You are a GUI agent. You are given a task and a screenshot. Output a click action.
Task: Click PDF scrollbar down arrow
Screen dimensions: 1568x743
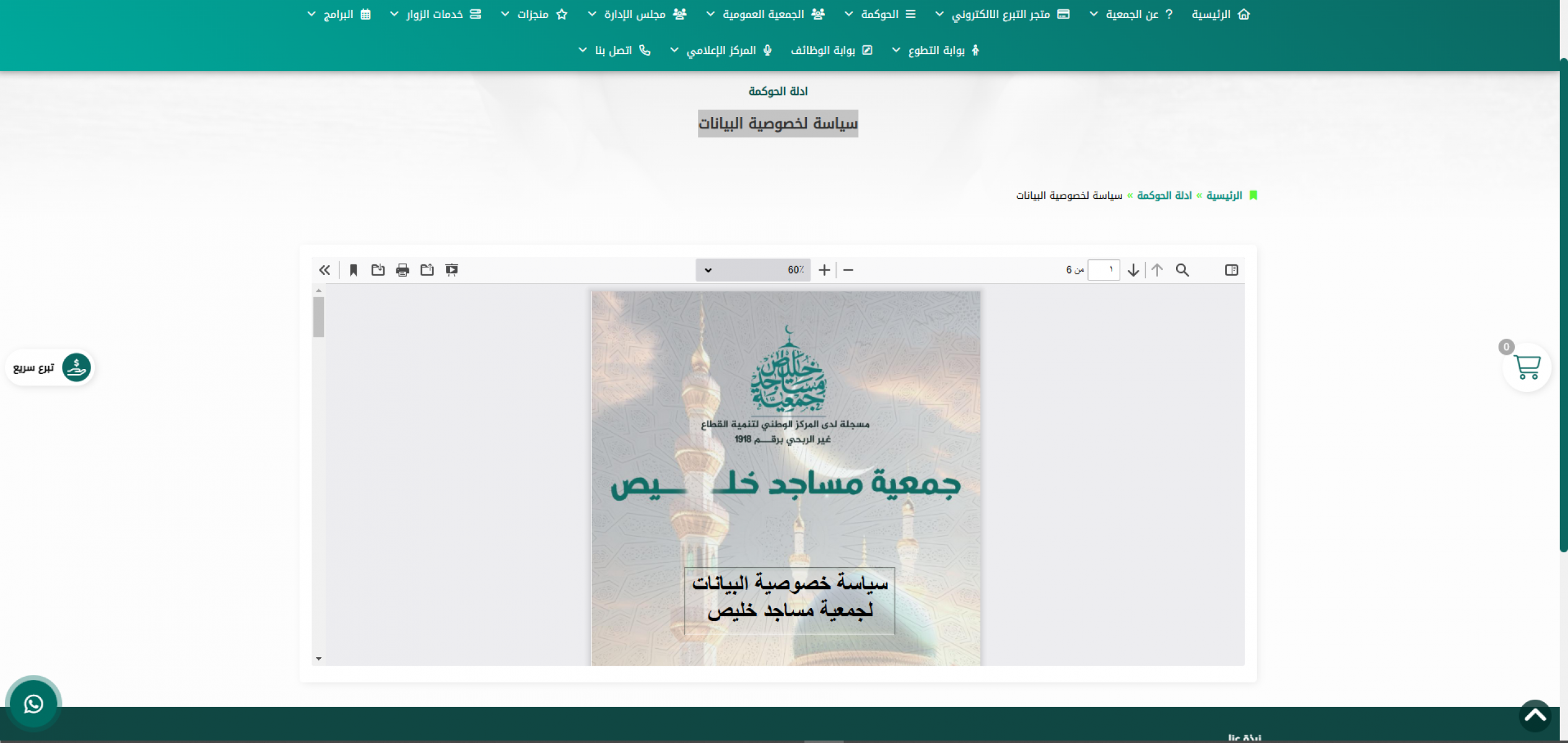(319, 659)
